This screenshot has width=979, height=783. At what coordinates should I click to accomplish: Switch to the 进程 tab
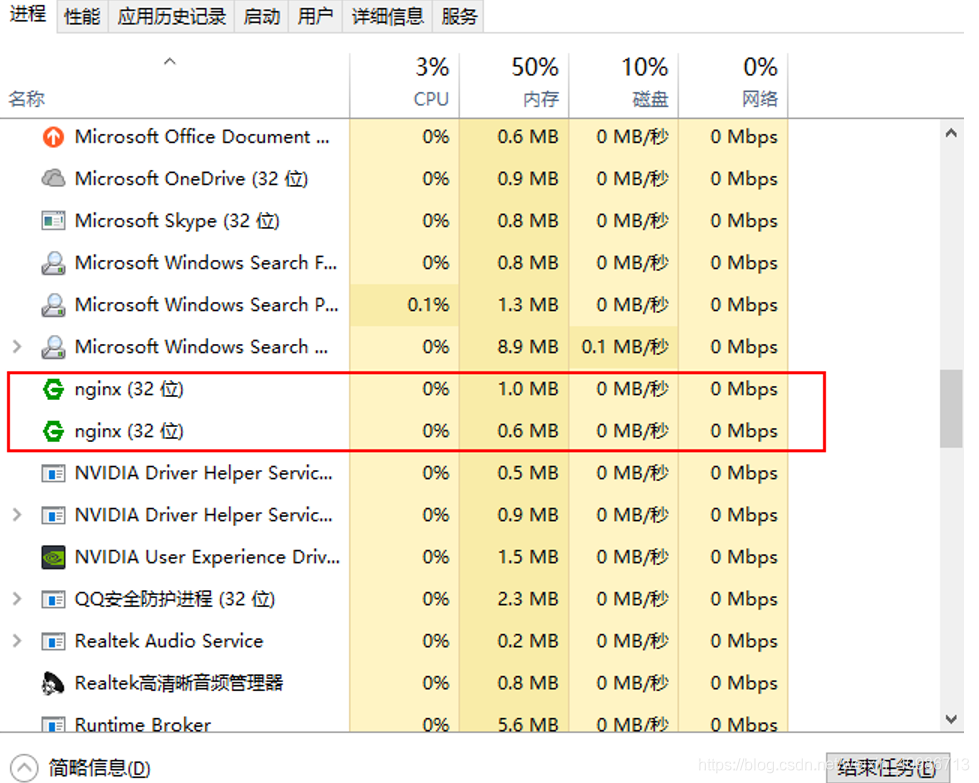click(28, 14)
